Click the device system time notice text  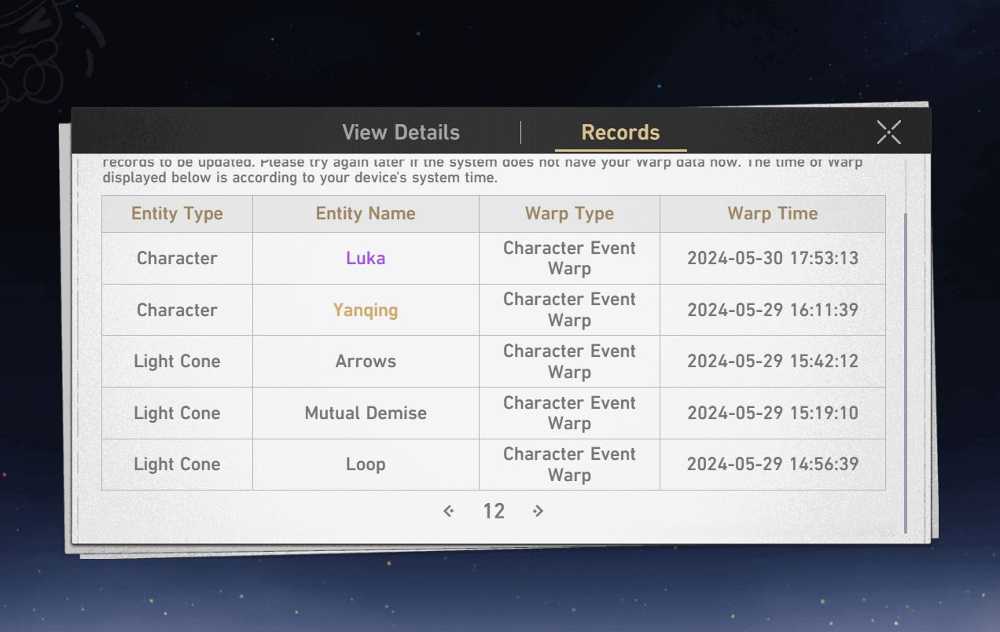coord(483,170)
